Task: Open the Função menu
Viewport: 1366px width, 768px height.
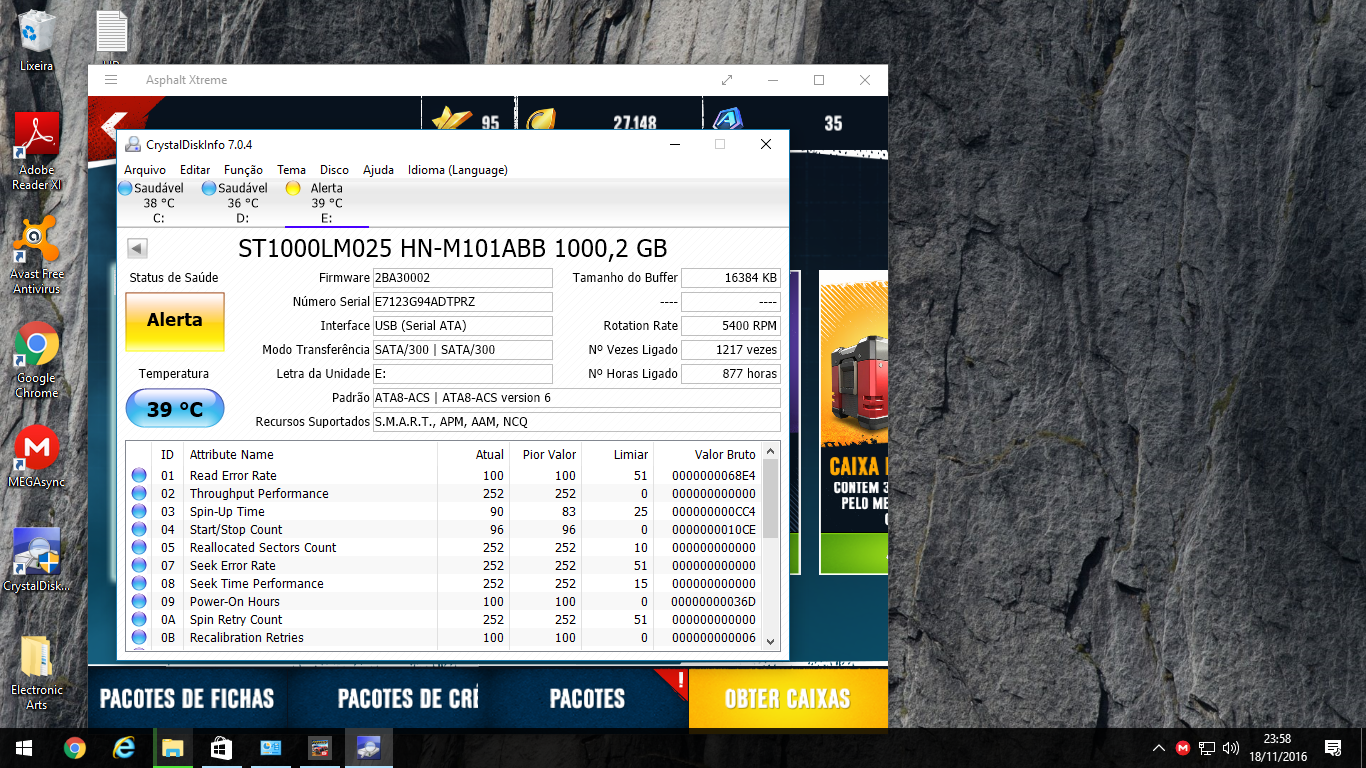Action: 244,170
